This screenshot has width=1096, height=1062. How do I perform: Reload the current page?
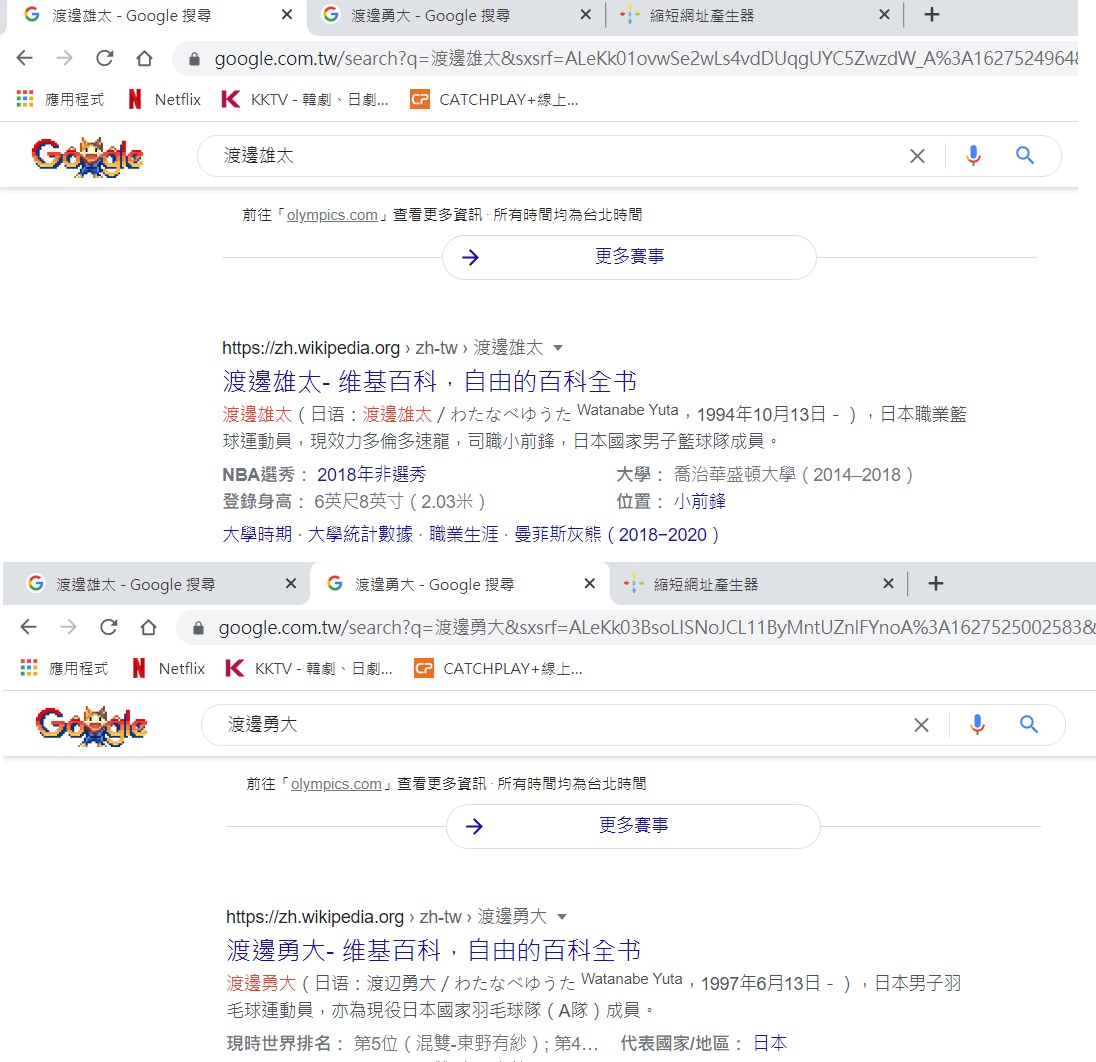tap(104, 58)
